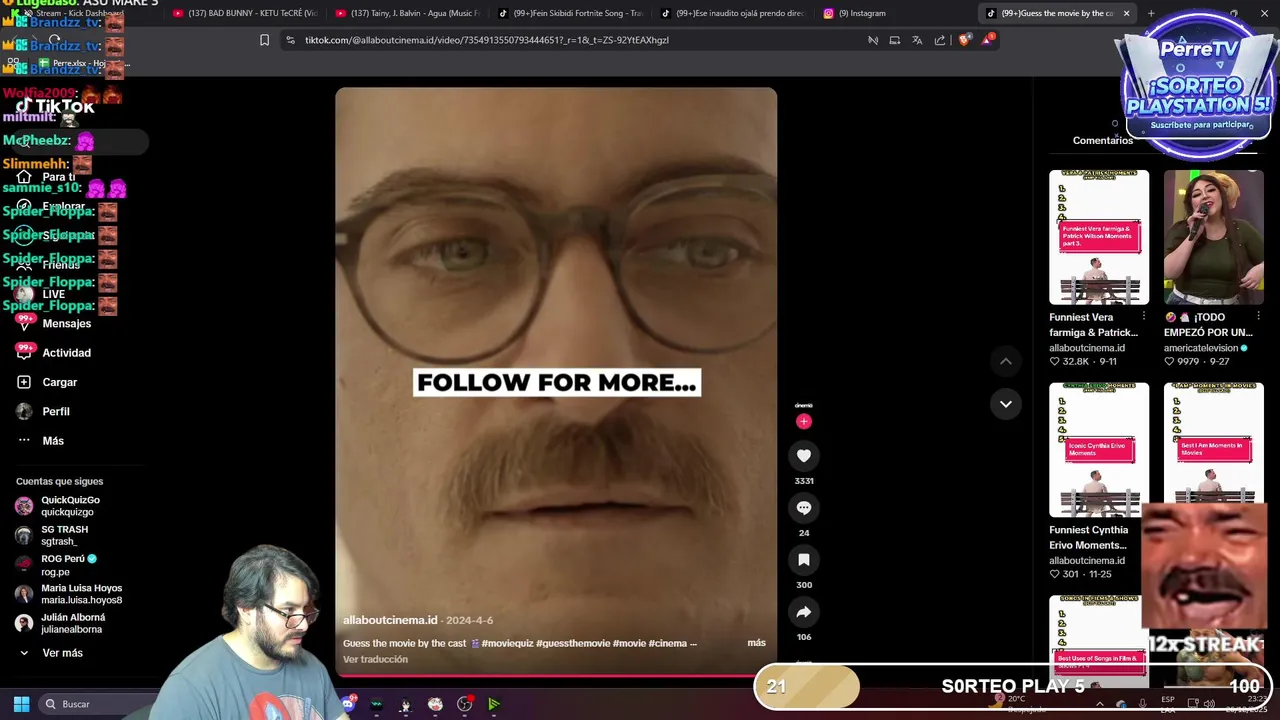Open comments via the speech bubble icon
This screenshot has height=720, width=1280.
click(803, 508)
